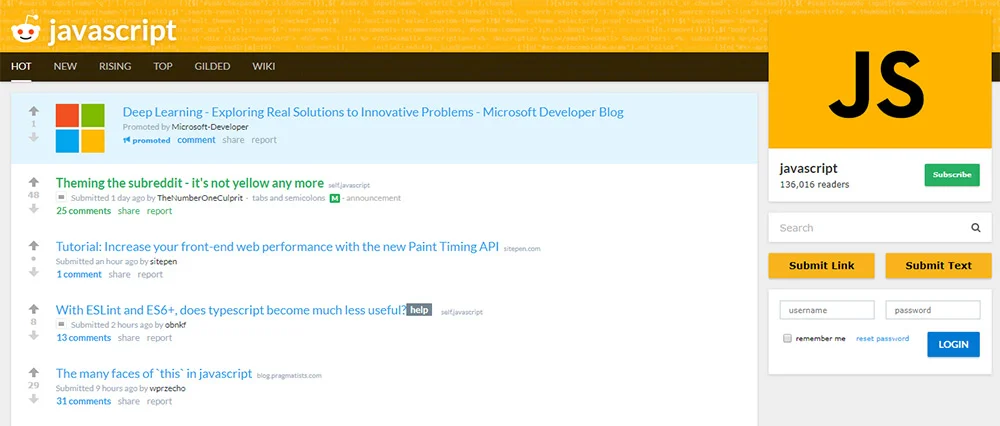
Task: Click the 'reset password' link
Action: click(x=882, y=339)
